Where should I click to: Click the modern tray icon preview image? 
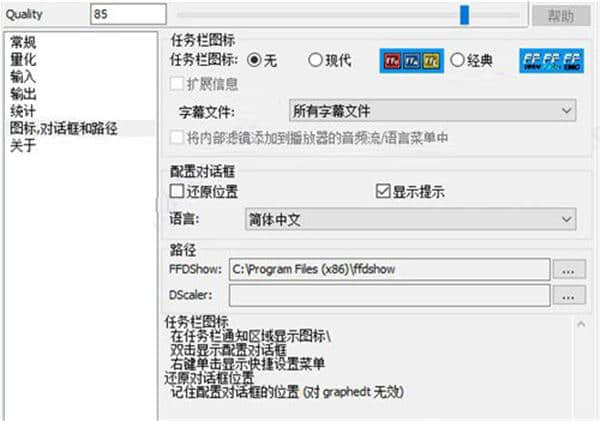coord(411,60)
